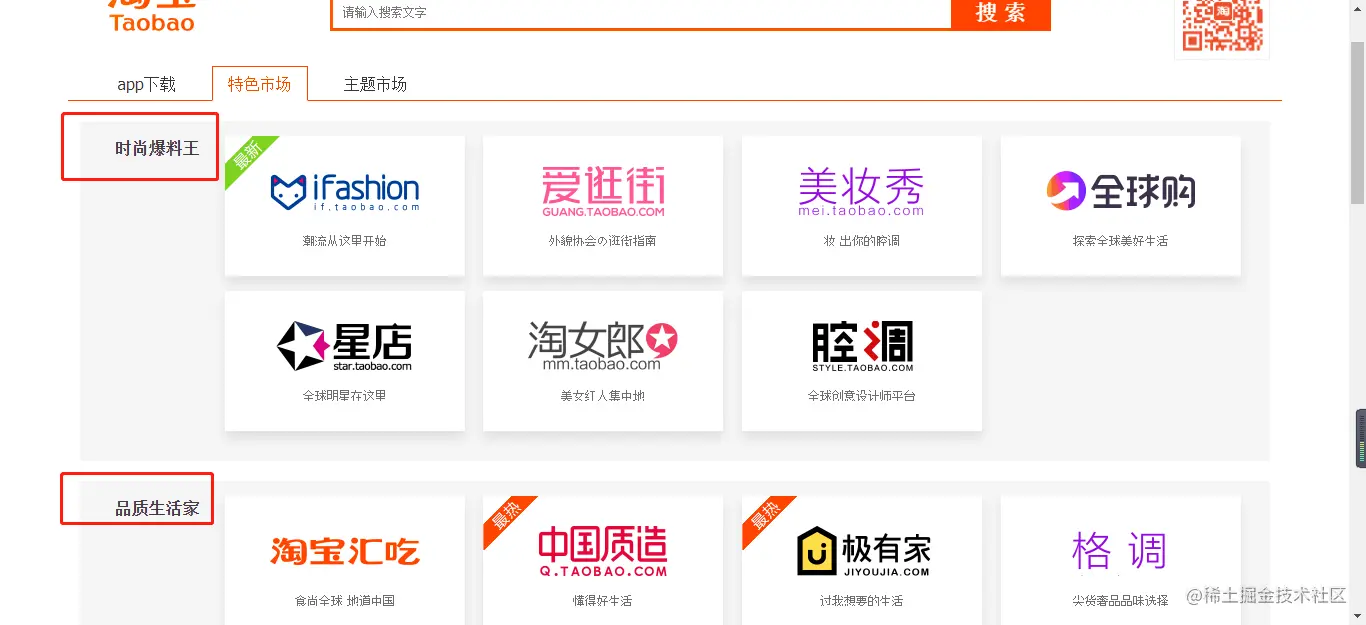Click the 最热 ribbon on 中国质造 card
The height and width of the screenshot is (625, 1366).
pos(507,519)
